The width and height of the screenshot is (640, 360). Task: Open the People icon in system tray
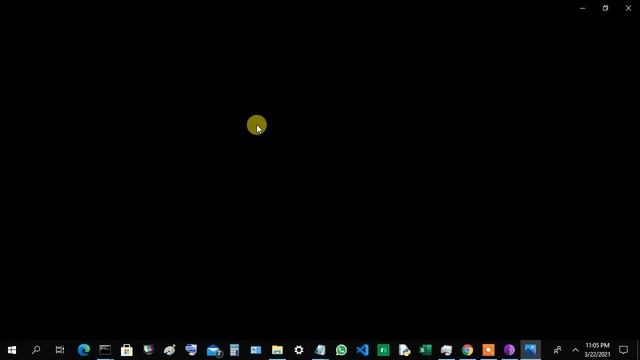pos(557,350)
